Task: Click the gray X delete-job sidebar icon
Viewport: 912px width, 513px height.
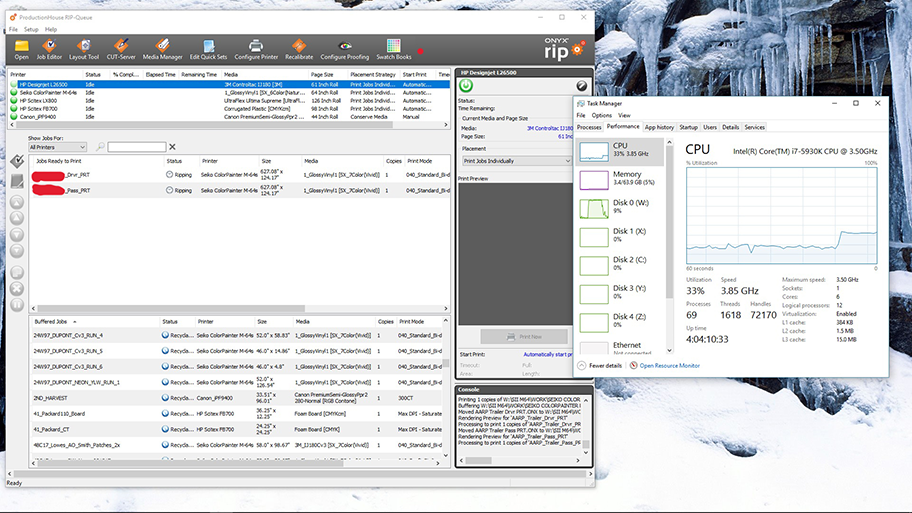Action: [x=17, y=288]
